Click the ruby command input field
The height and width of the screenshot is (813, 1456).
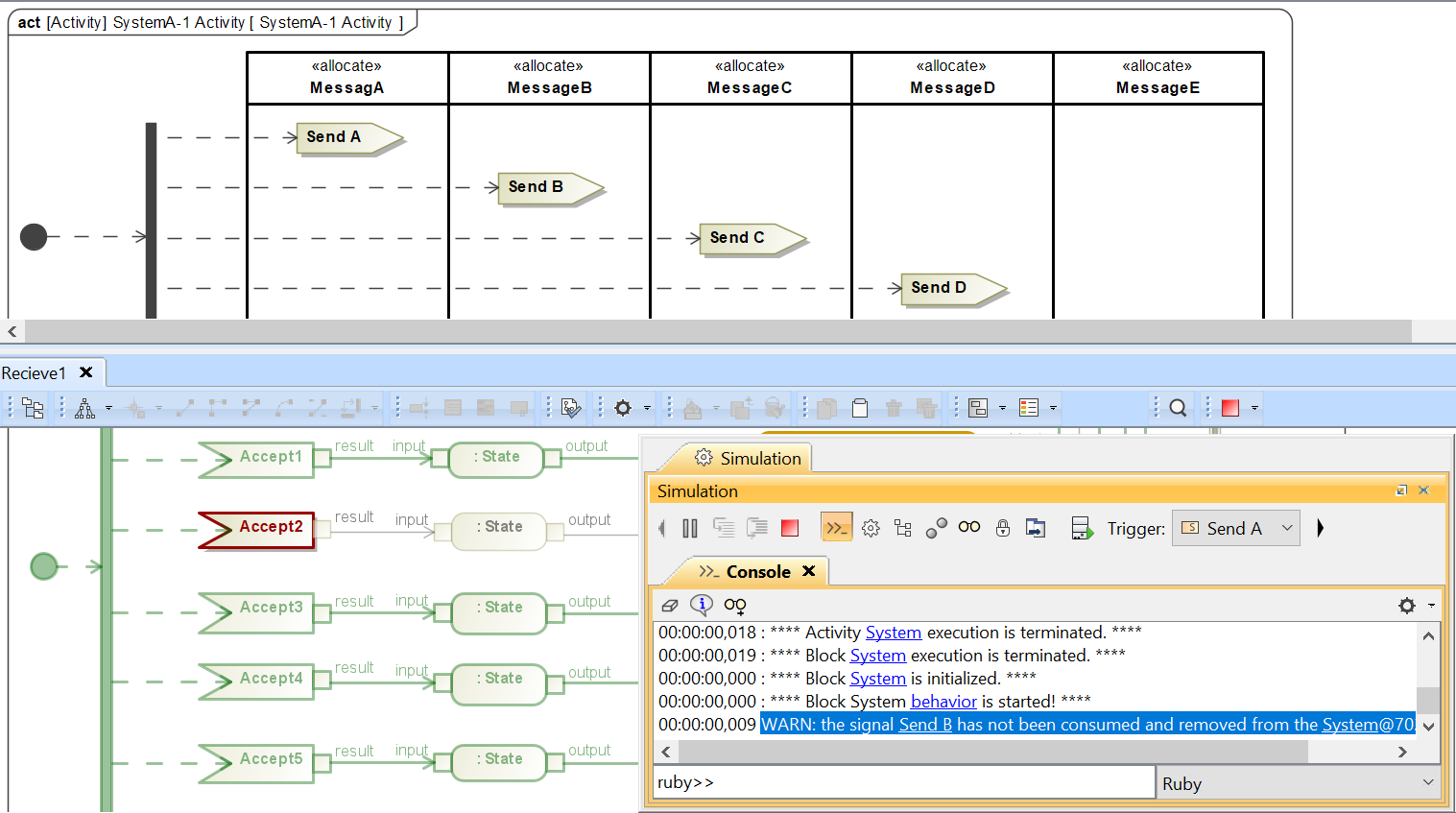pyautogui.click(x=902, y=782)
